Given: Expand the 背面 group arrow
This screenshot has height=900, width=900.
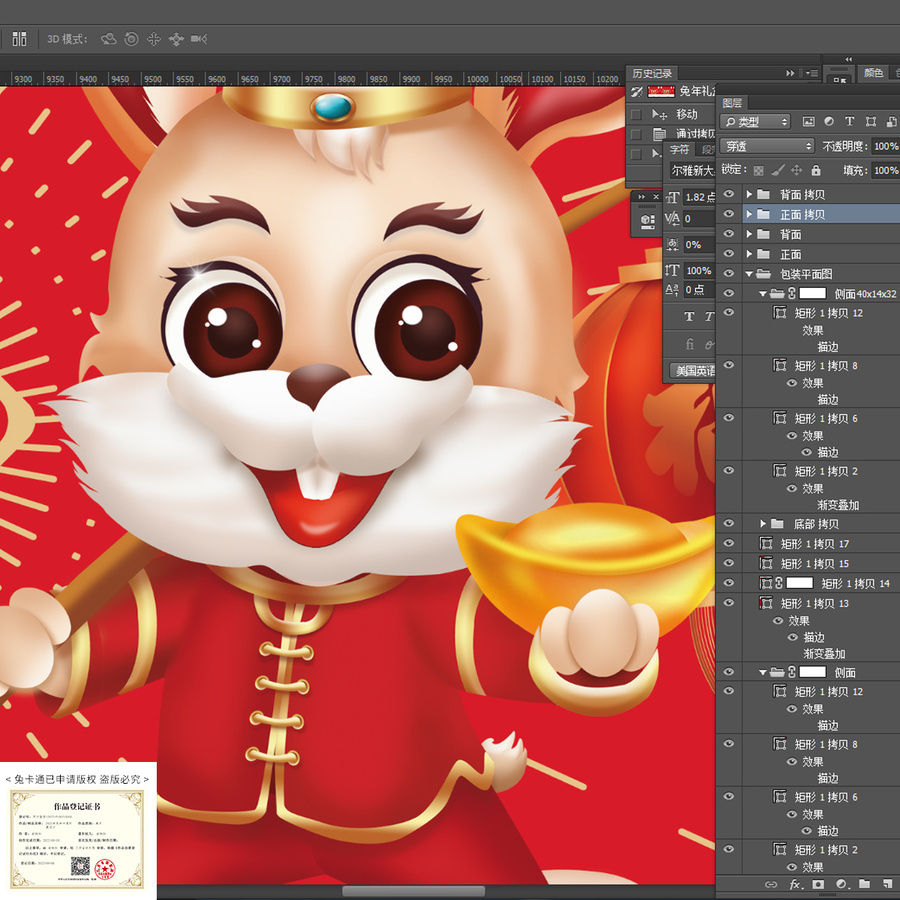Looking at the screenshot, I should click(749, 234).
